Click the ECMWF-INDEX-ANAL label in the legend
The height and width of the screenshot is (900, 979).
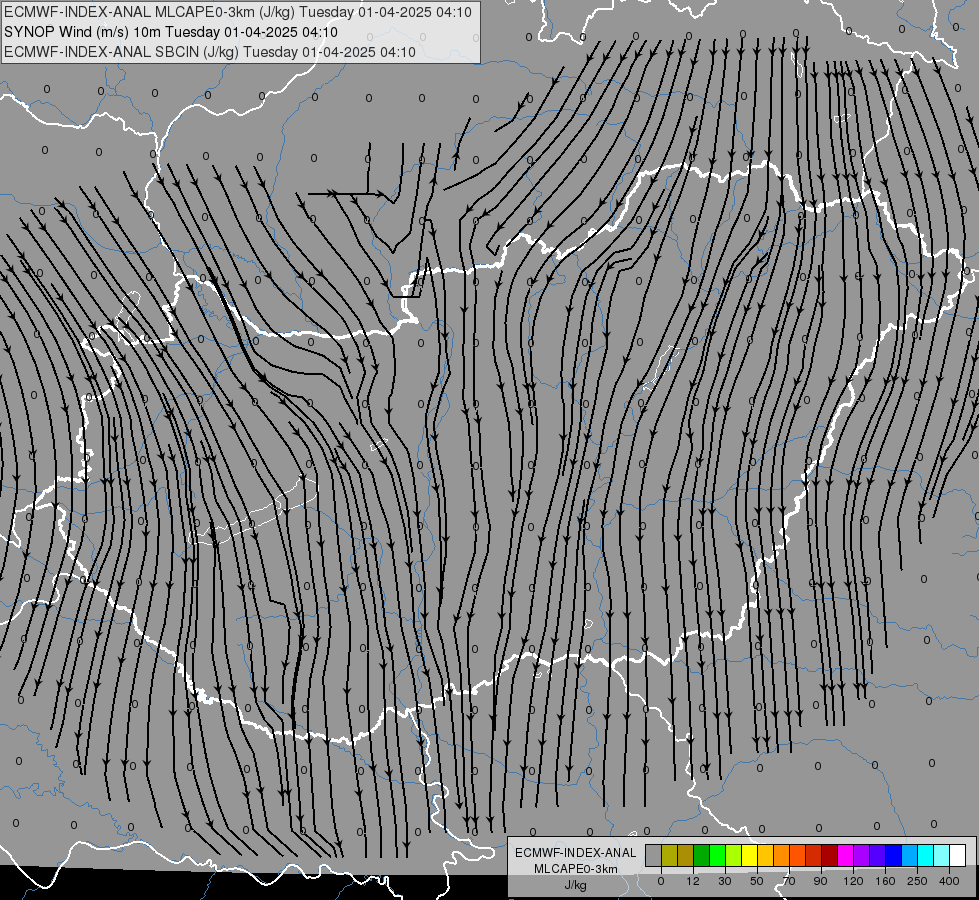576,853
